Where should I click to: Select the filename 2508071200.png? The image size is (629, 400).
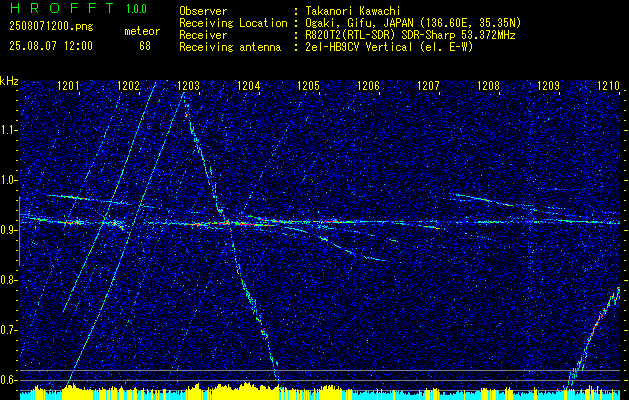51,27
